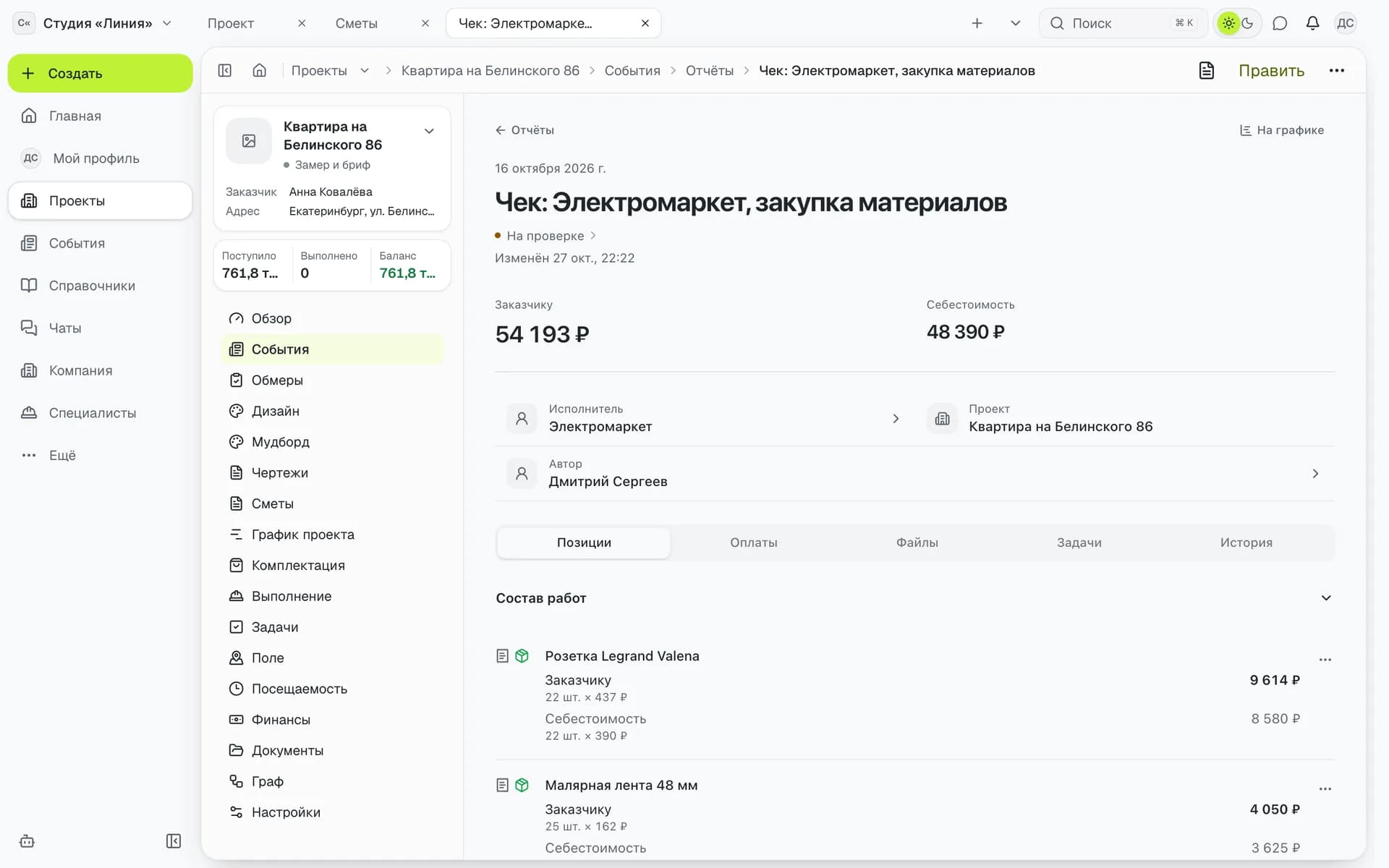1389x868 pixels.
Task: Click the Поиск search field
Action: (x=1123, y=23)
